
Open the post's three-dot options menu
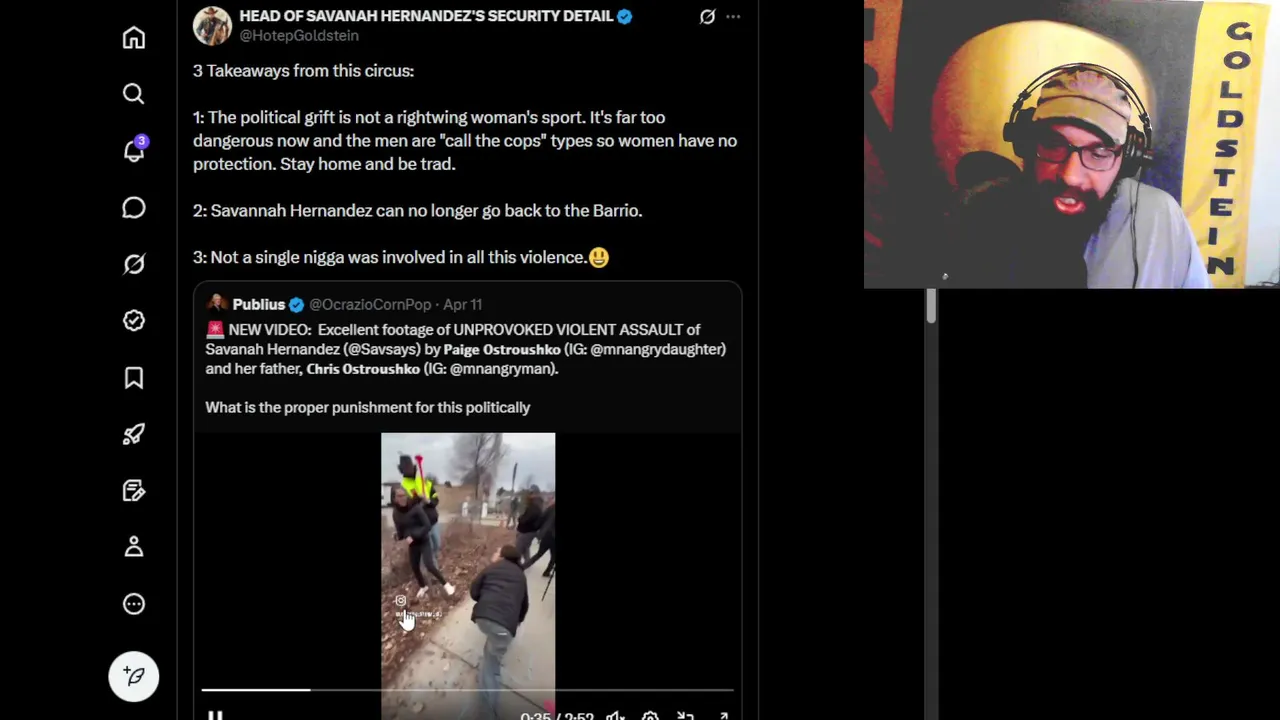[x=733, y=17]
